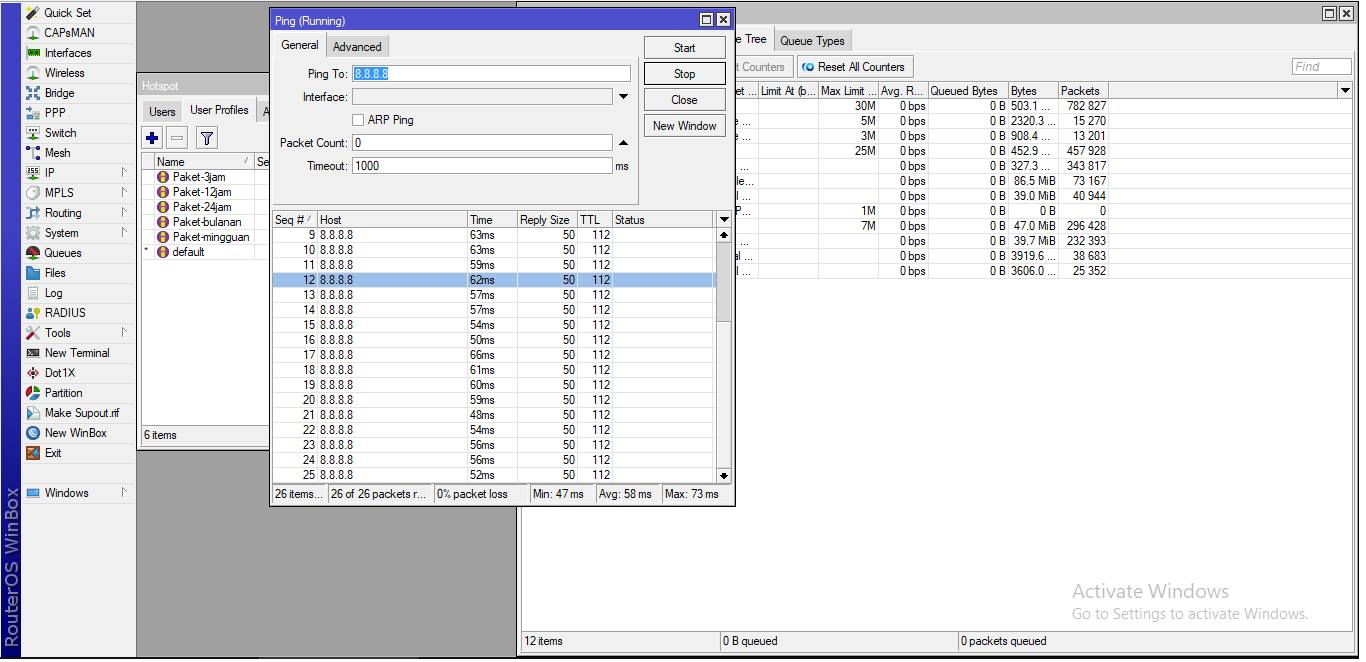This screenshot has height=662, width=1366.
Task: Click remove minus icon in Hotspot window
Action: [x=176, y=138]
